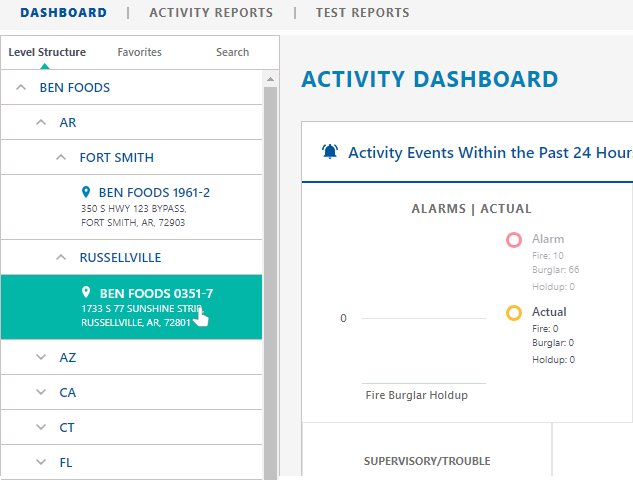633x480 pixels.
Task: Click the scroll up arrow in tree panel
Action: [x=270, y=78]
